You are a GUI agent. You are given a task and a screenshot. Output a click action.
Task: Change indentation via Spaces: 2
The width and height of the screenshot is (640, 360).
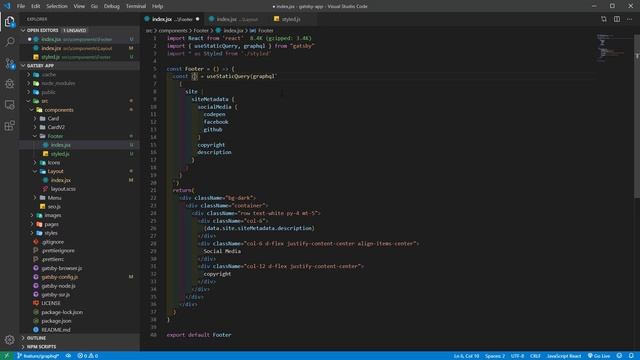[x=495, y=356]
